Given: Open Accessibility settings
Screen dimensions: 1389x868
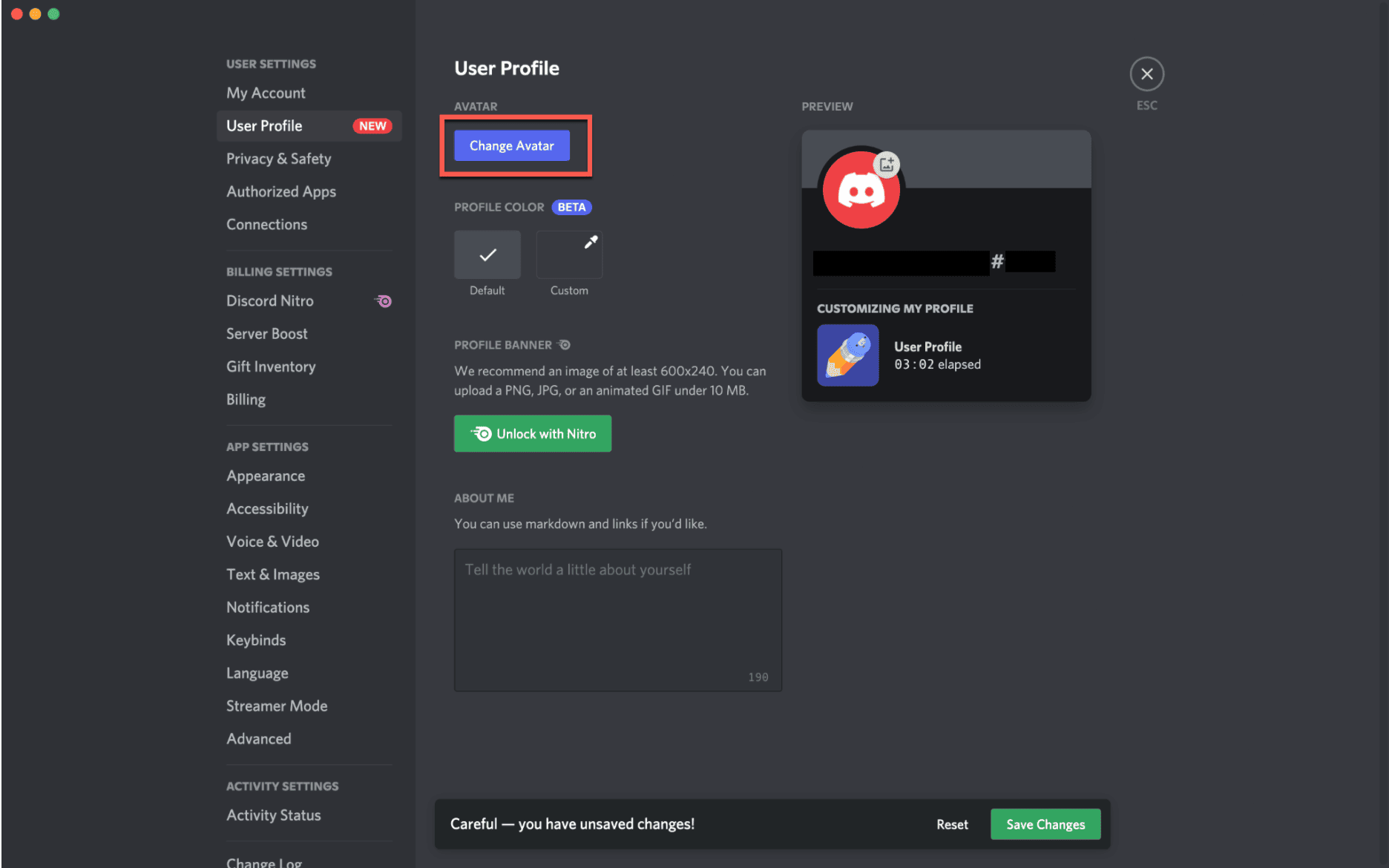Looking at the screenshot, I should point(309,509).
